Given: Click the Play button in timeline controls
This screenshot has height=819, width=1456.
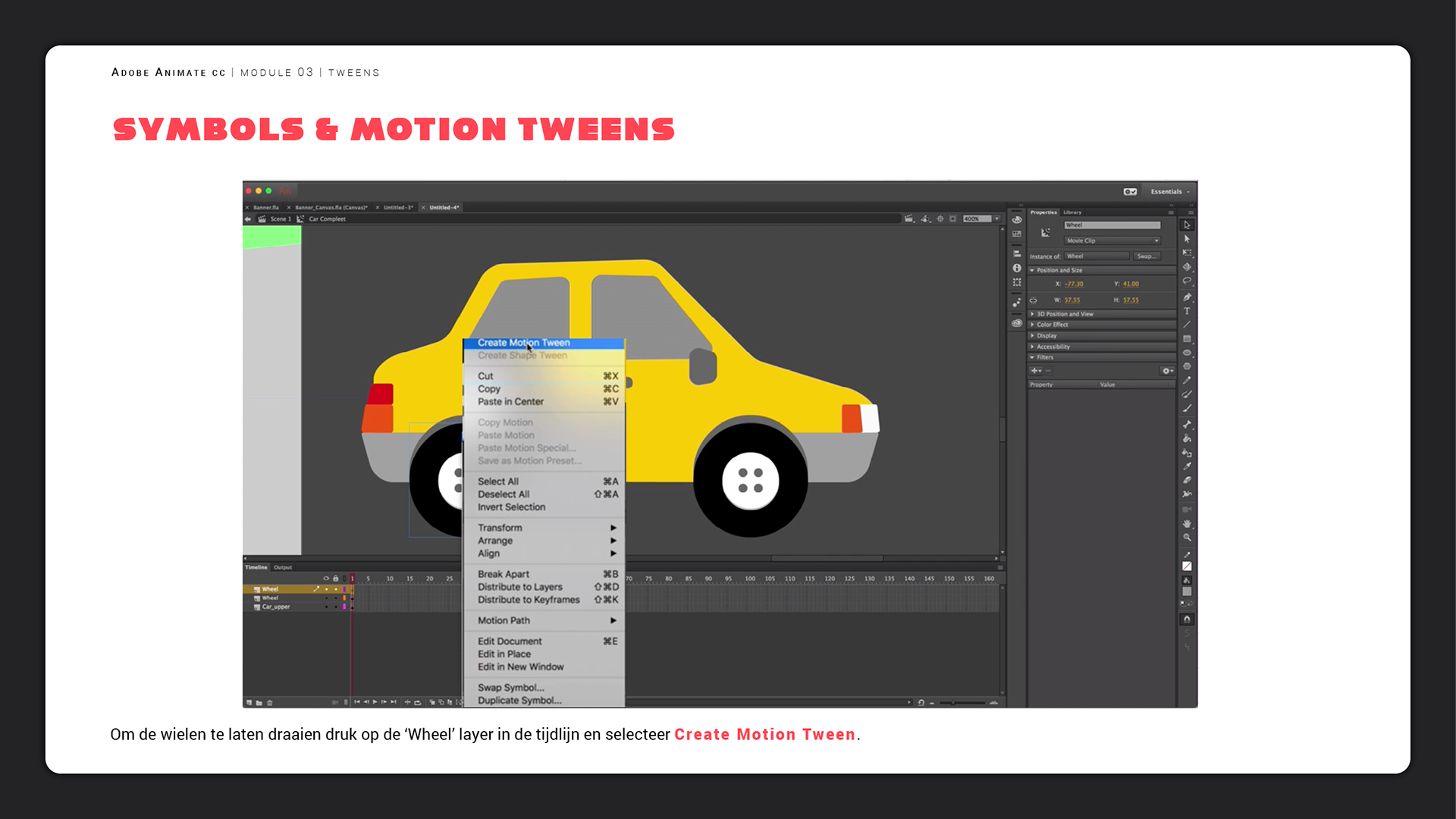Looking at the screenshot, I should click(x=375, y=702).
